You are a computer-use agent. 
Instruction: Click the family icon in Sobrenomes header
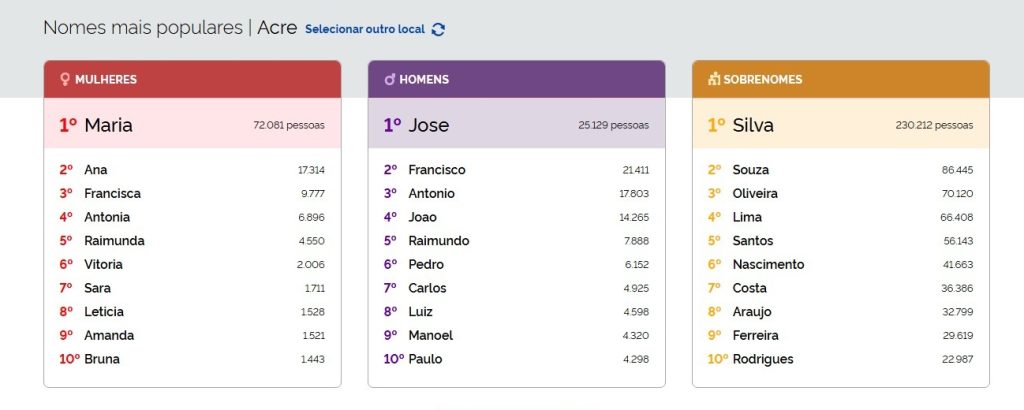[x=714, y=79]
